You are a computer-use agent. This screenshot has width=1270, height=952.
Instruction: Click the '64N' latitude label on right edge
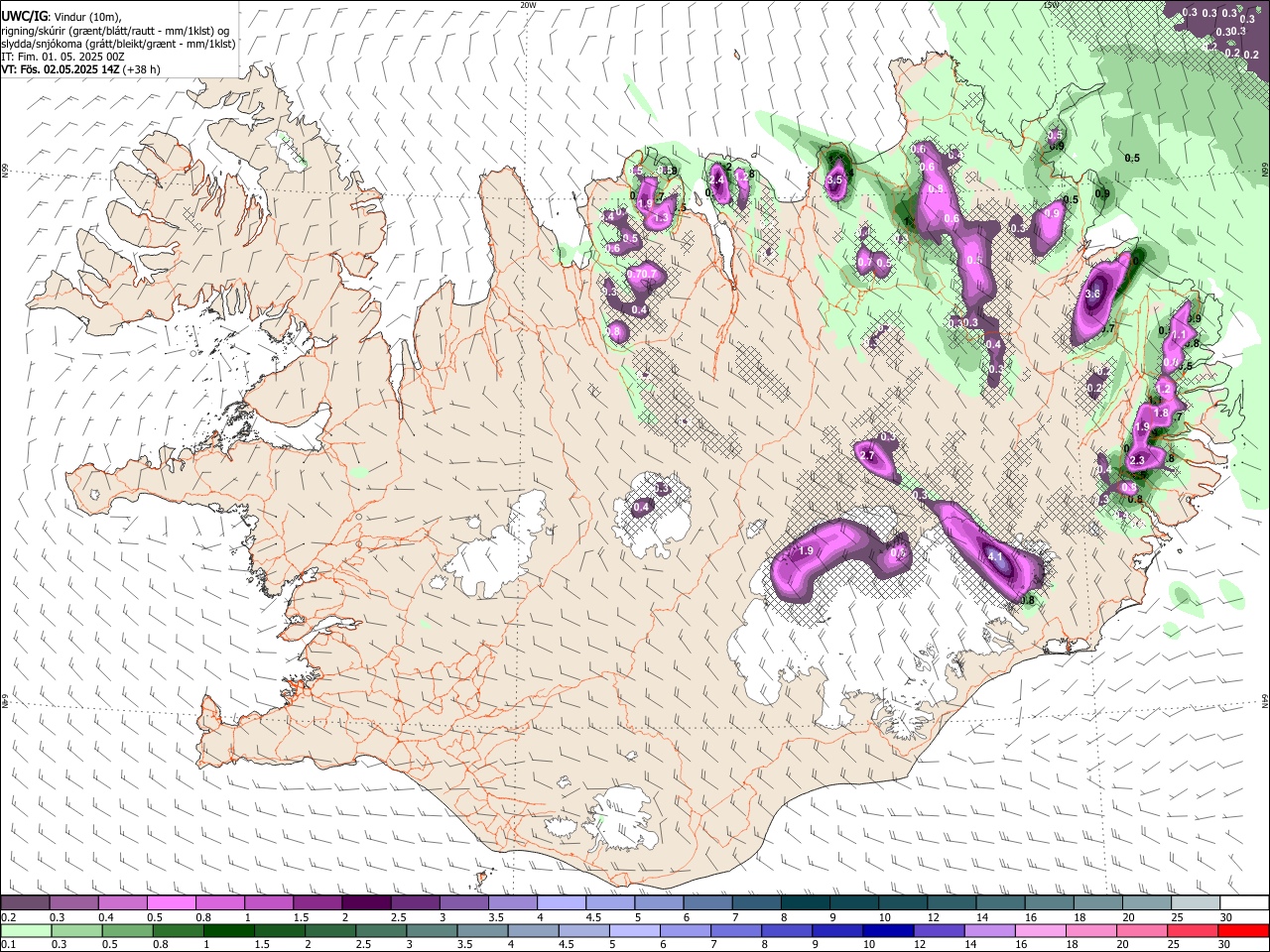tap(1265, 701)
